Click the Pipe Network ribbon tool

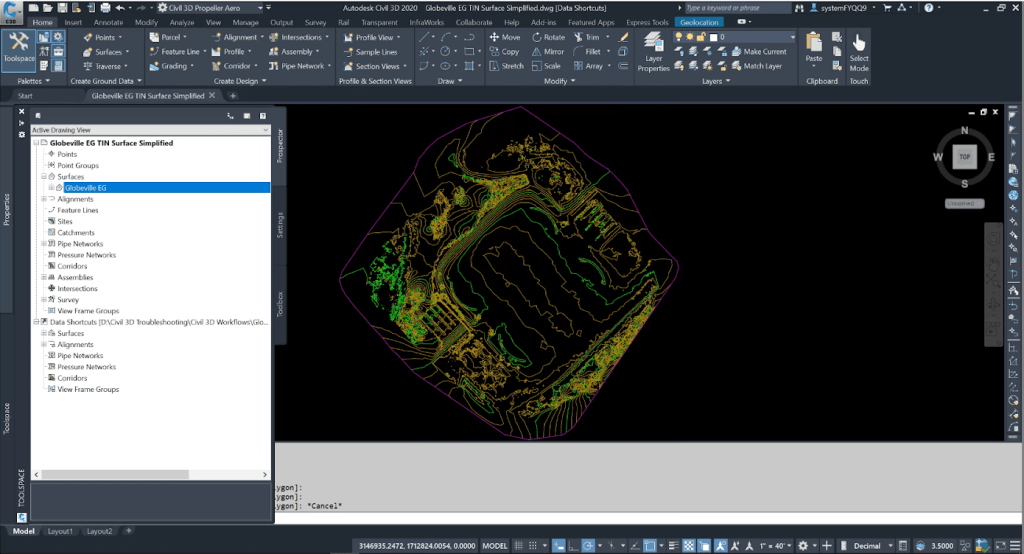point(300,66)
